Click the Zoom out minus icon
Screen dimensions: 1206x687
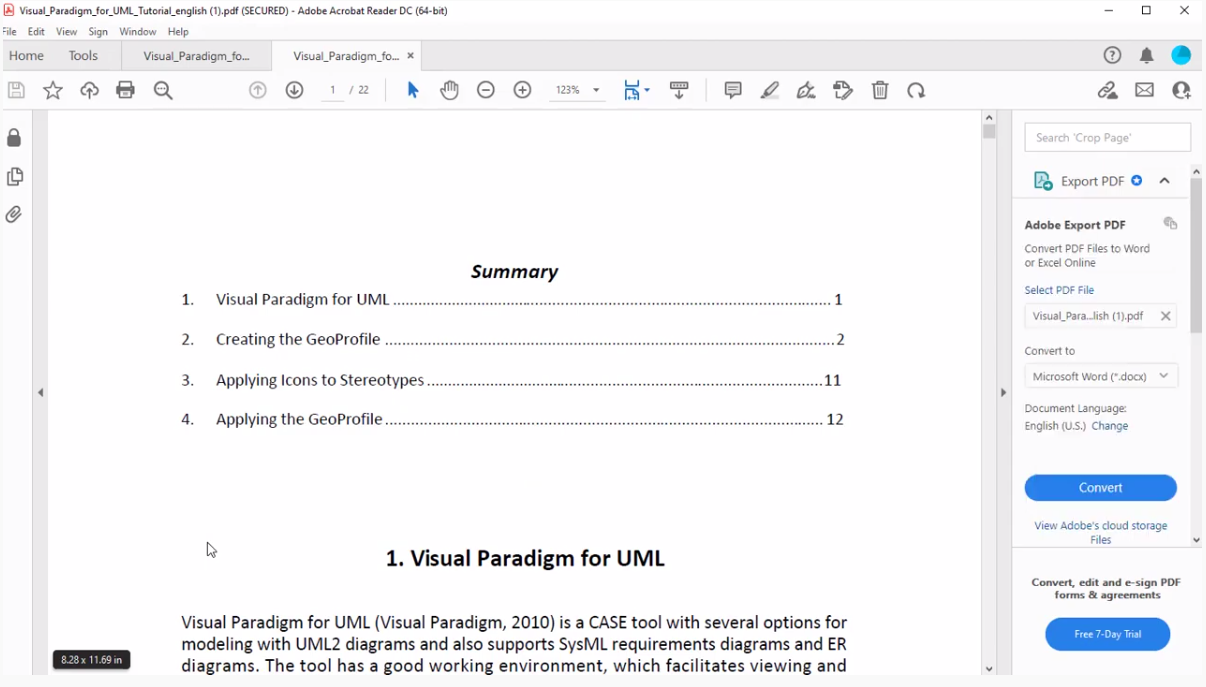pyautogui.click(x=486, y=91)
